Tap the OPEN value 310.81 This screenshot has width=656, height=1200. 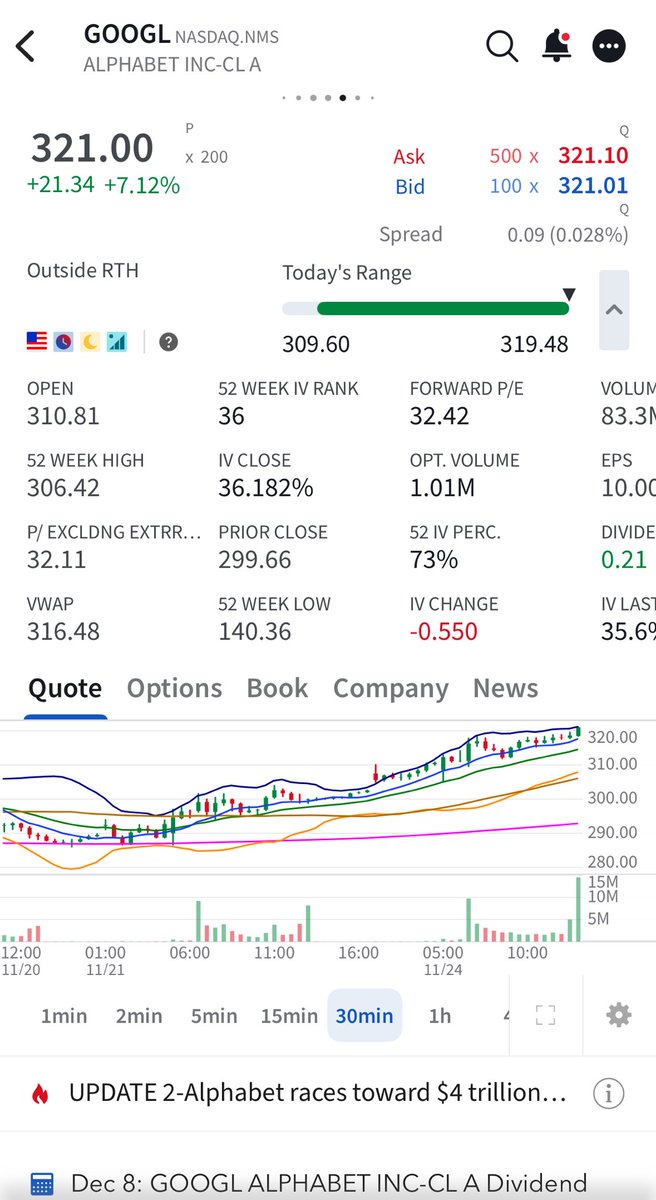[64, 416]
